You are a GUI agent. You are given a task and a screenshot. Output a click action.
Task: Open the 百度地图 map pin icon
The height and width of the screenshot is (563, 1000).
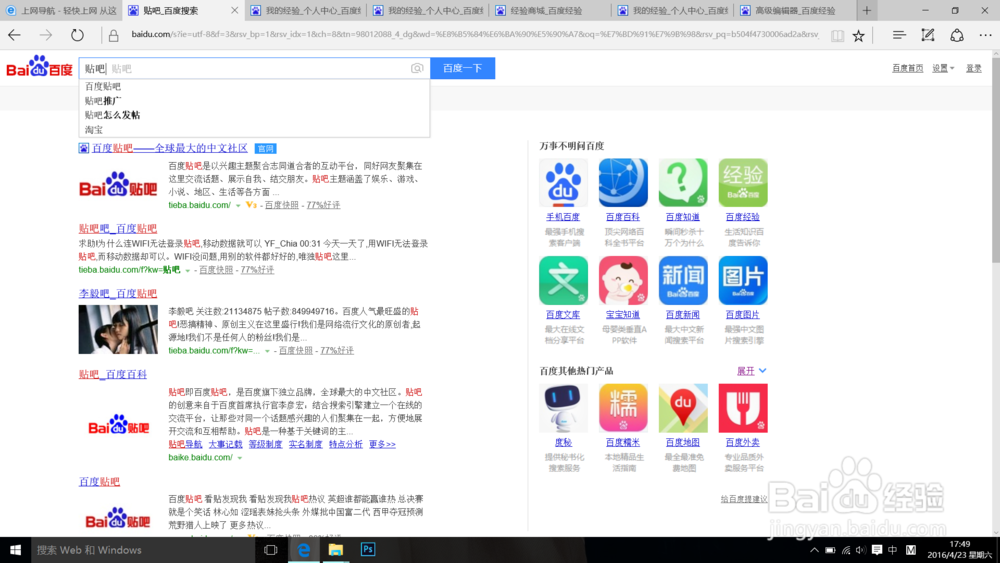[x=683, y=408]
